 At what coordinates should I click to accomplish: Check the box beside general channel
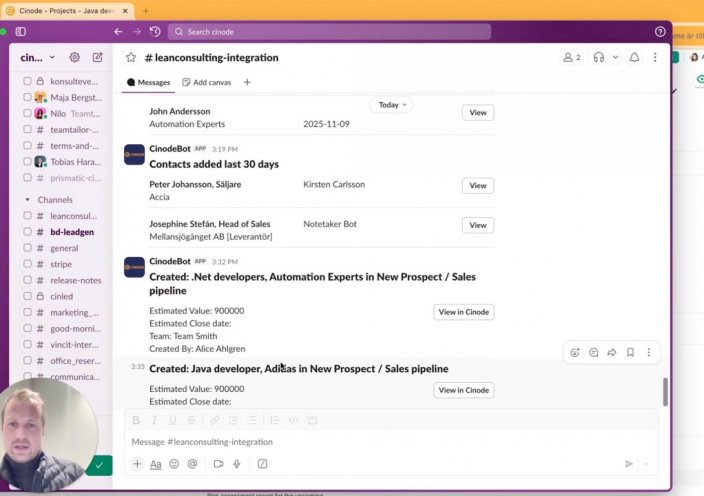[x=27, y=248]
